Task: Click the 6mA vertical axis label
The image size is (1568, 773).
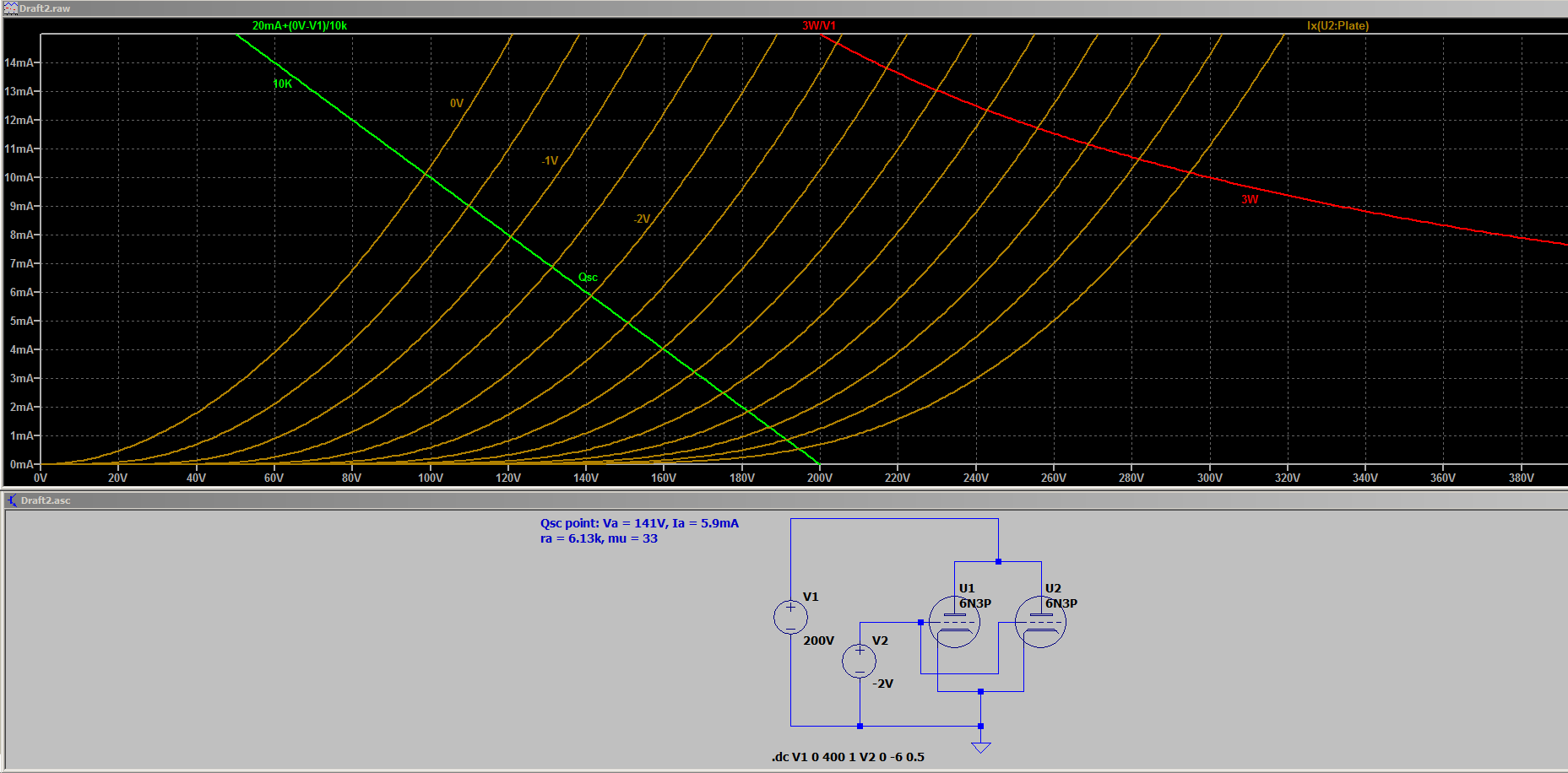Action: [22, 292]
